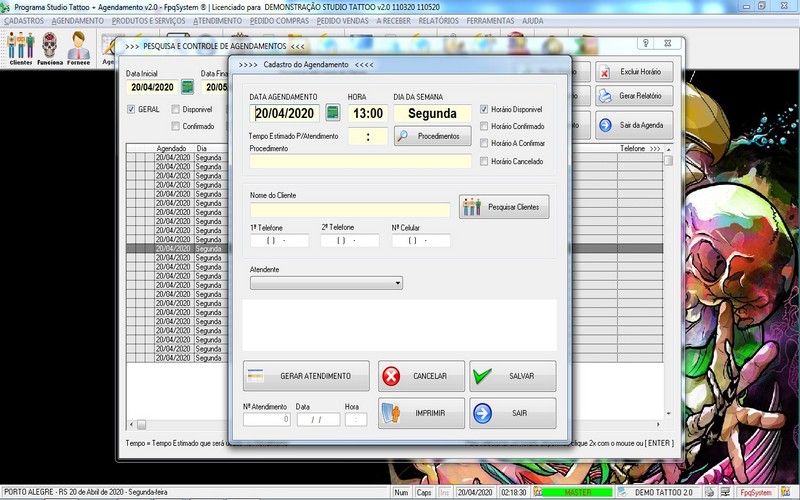This screenshot has width=800, height=500.
Task: Open the FERRAMENTAS menu
Action: coord(490,21)
